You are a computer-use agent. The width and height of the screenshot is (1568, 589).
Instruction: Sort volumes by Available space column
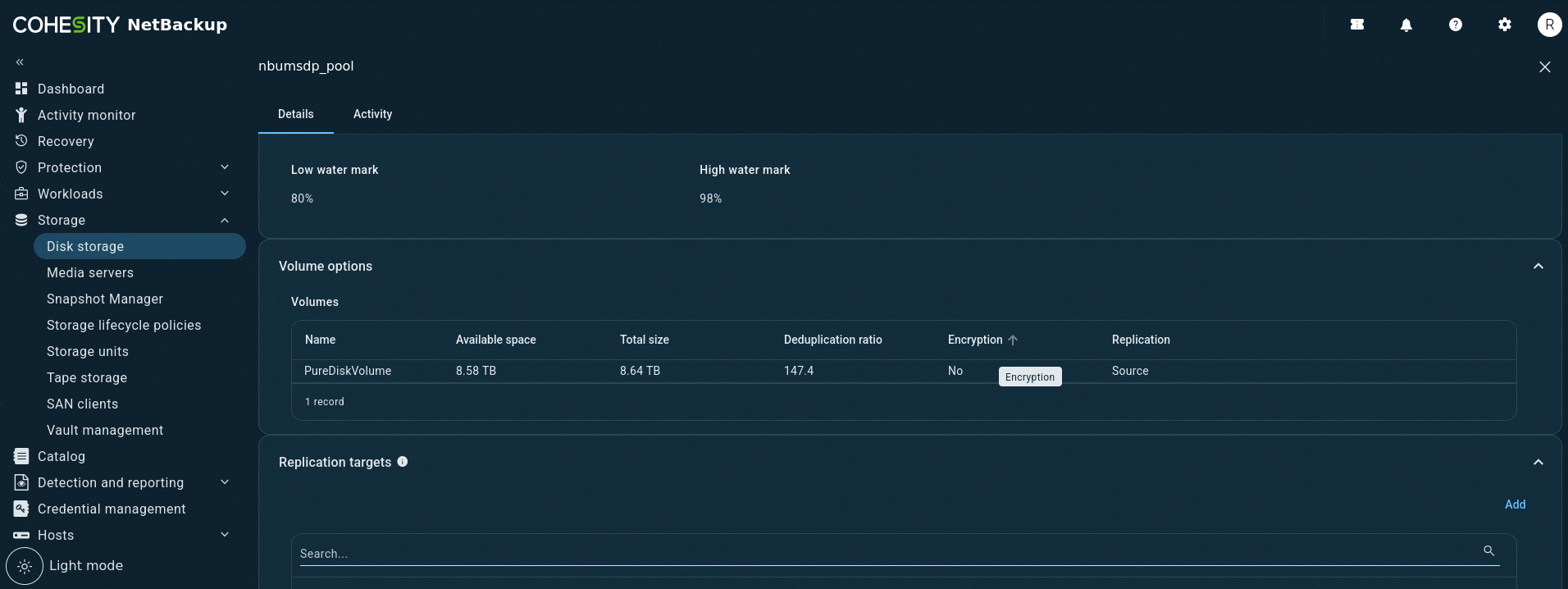[x=496, y=340]
